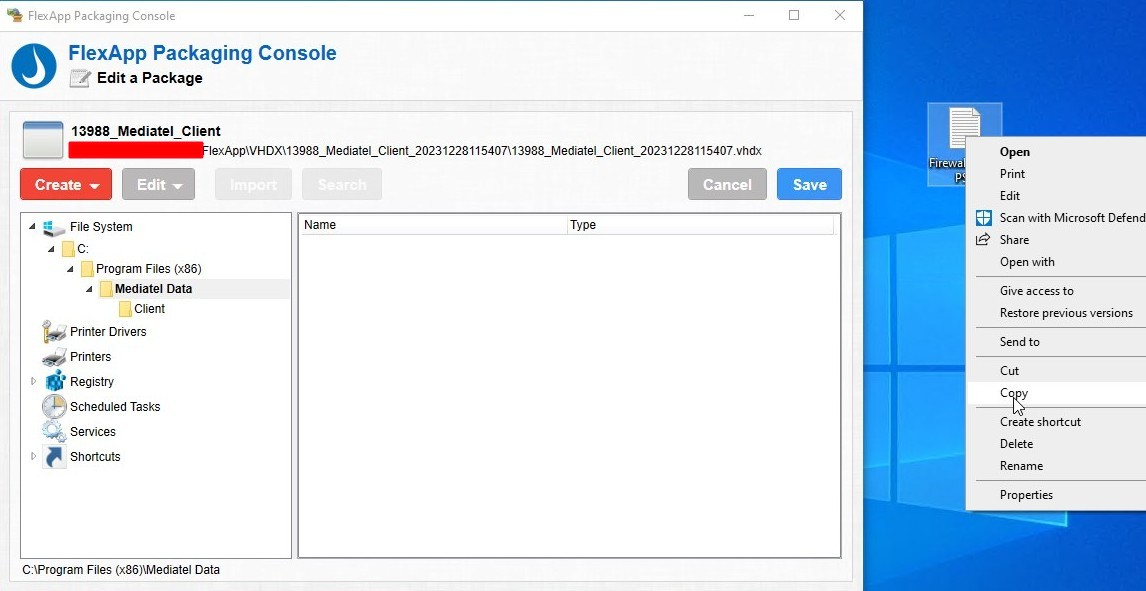Choose Print in the context menu
This screenshot has width=1146, height=591.
[x=1056, y=174]
